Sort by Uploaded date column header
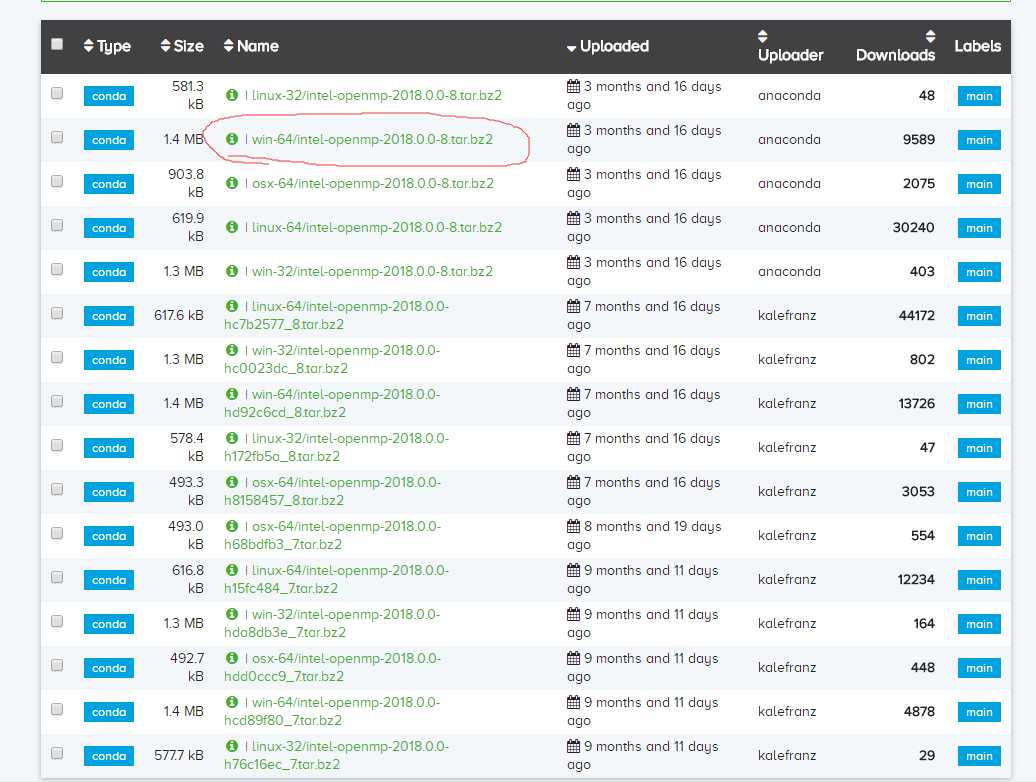 click(608, 46)
